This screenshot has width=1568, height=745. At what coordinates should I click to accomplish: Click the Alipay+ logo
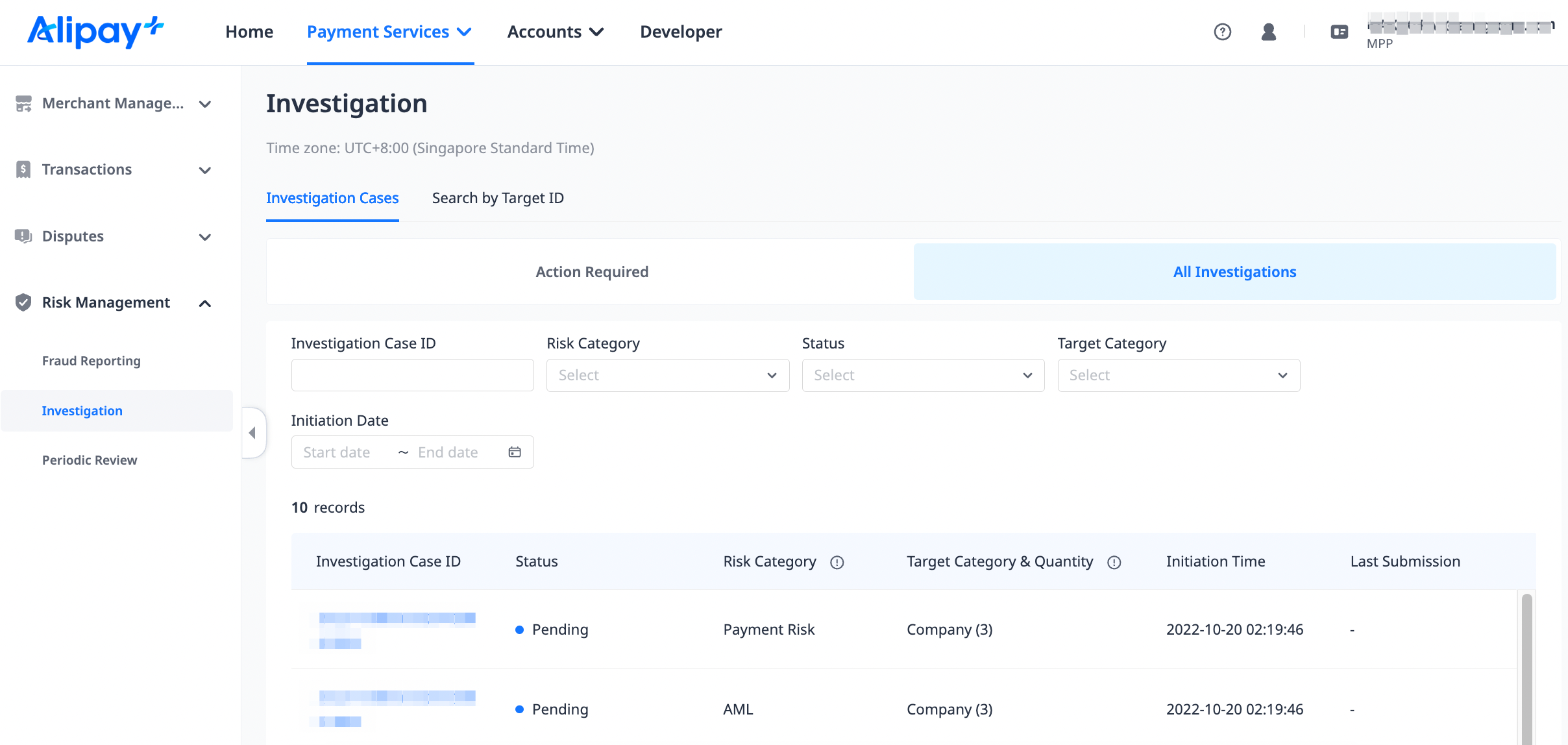tap(95, 32)
